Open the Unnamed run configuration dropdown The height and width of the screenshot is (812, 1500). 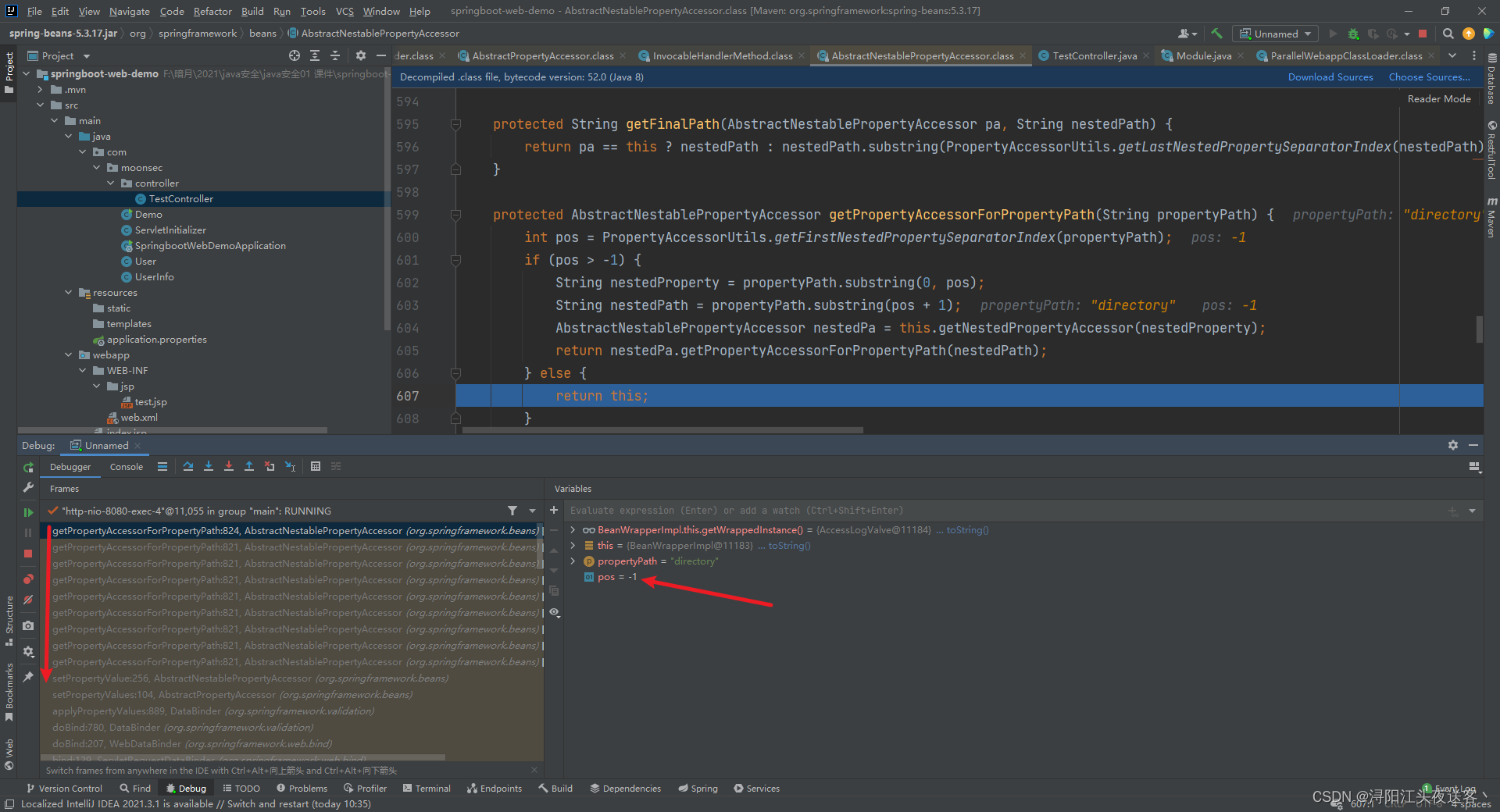pos(1276,34)
